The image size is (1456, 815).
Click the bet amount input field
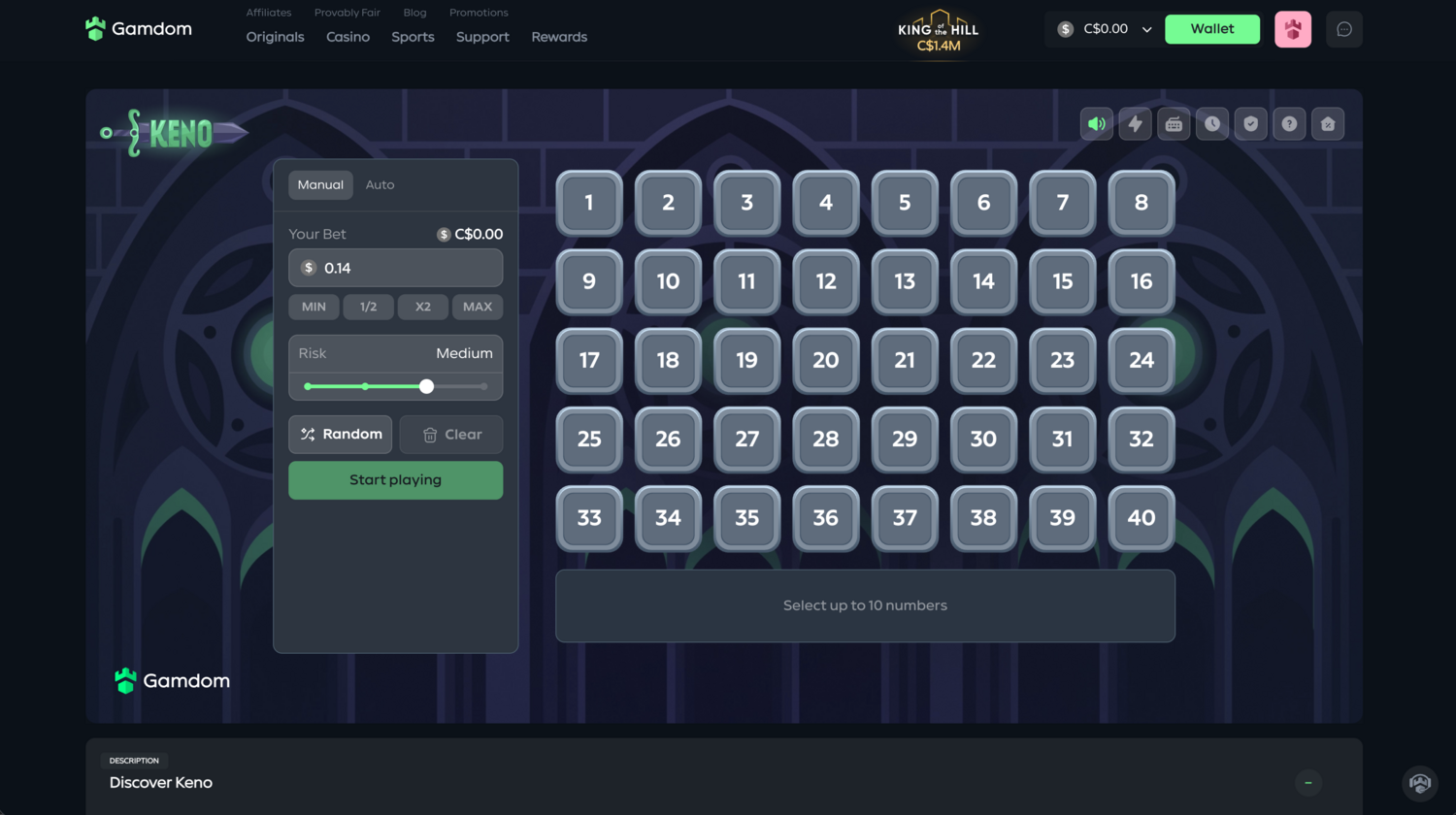[408, 268]
